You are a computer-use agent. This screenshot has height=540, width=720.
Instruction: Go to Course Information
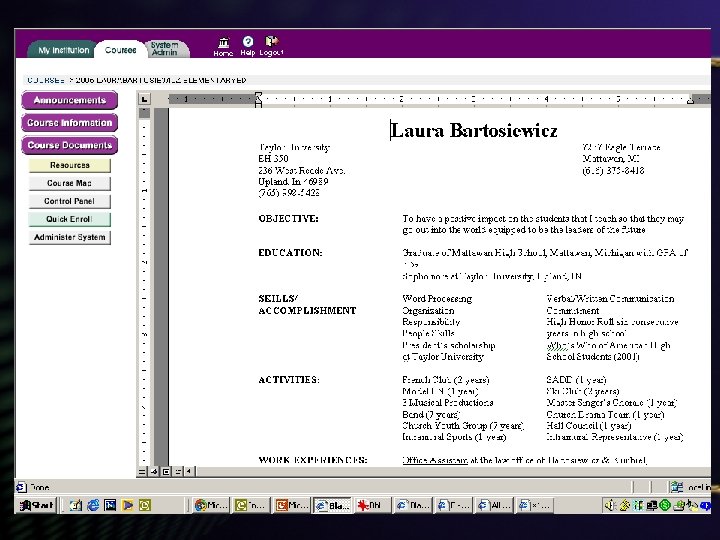click(69, 123)
